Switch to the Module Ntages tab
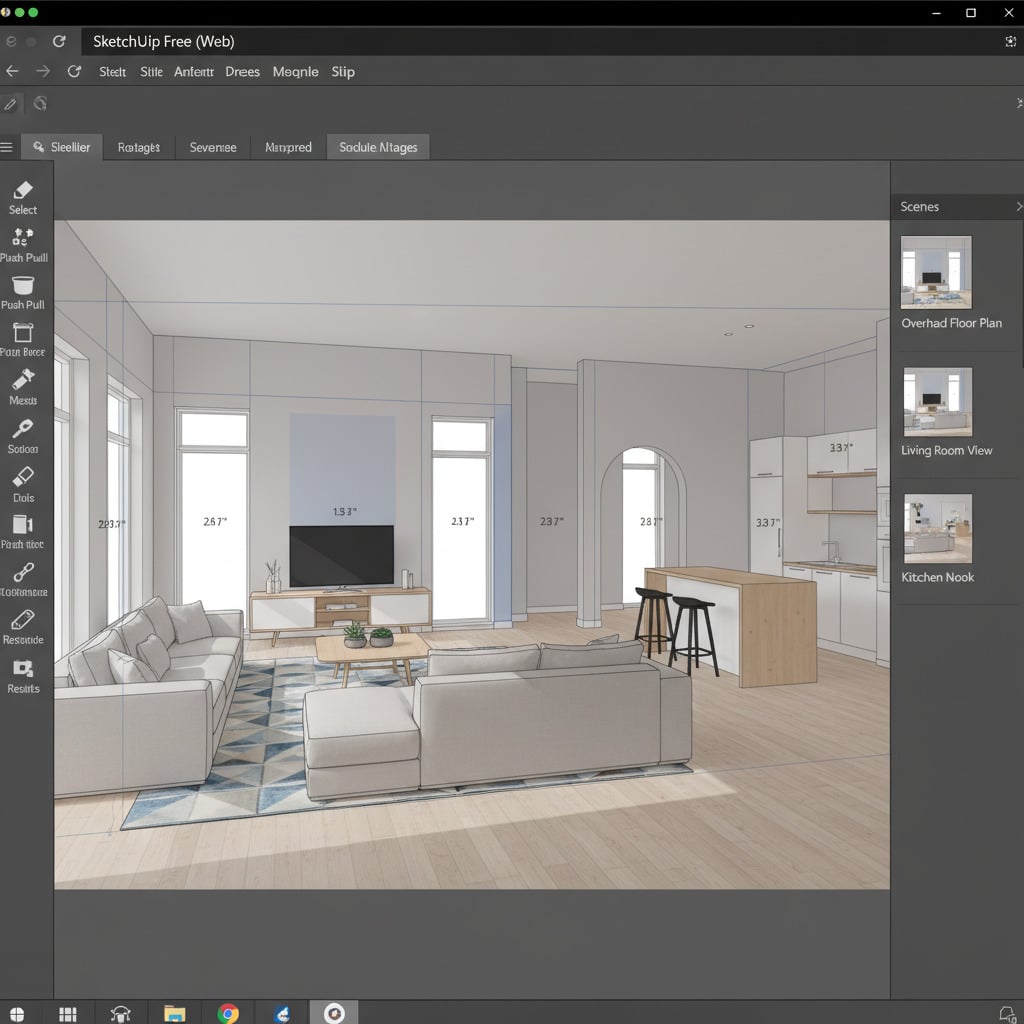This screenshot has height=1024, width=1024. [378, 146]
